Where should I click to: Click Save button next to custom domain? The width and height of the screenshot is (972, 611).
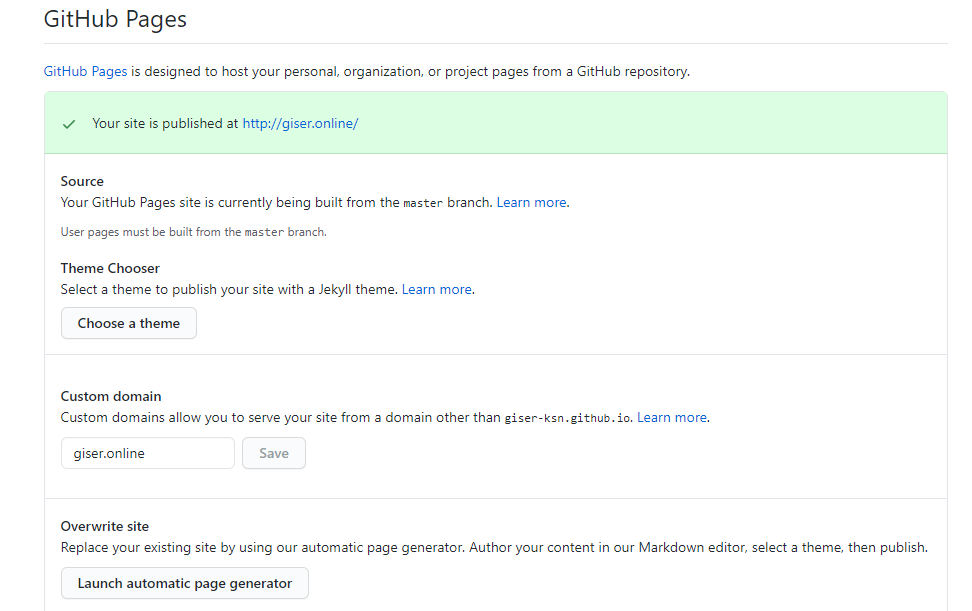pyautogui.click(x=274, y=453)
